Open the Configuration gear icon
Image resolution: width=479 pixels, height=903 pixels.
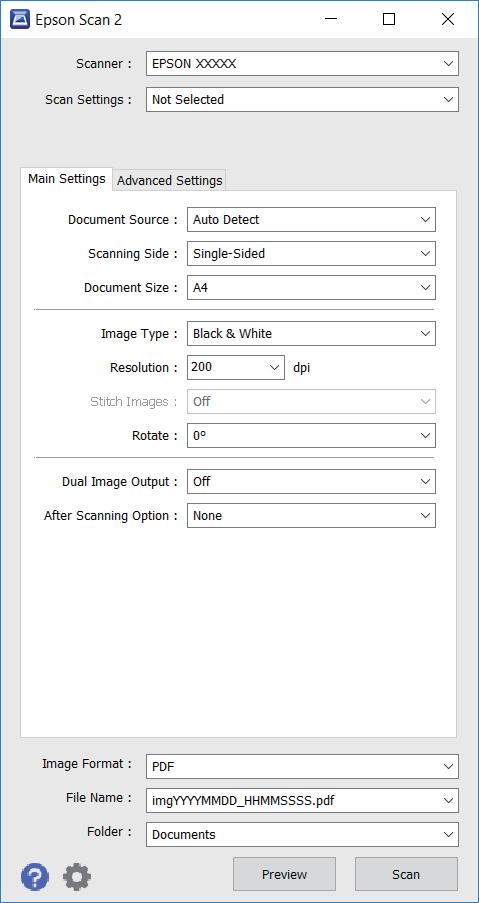pyautogui.click(x=77, y=877)
